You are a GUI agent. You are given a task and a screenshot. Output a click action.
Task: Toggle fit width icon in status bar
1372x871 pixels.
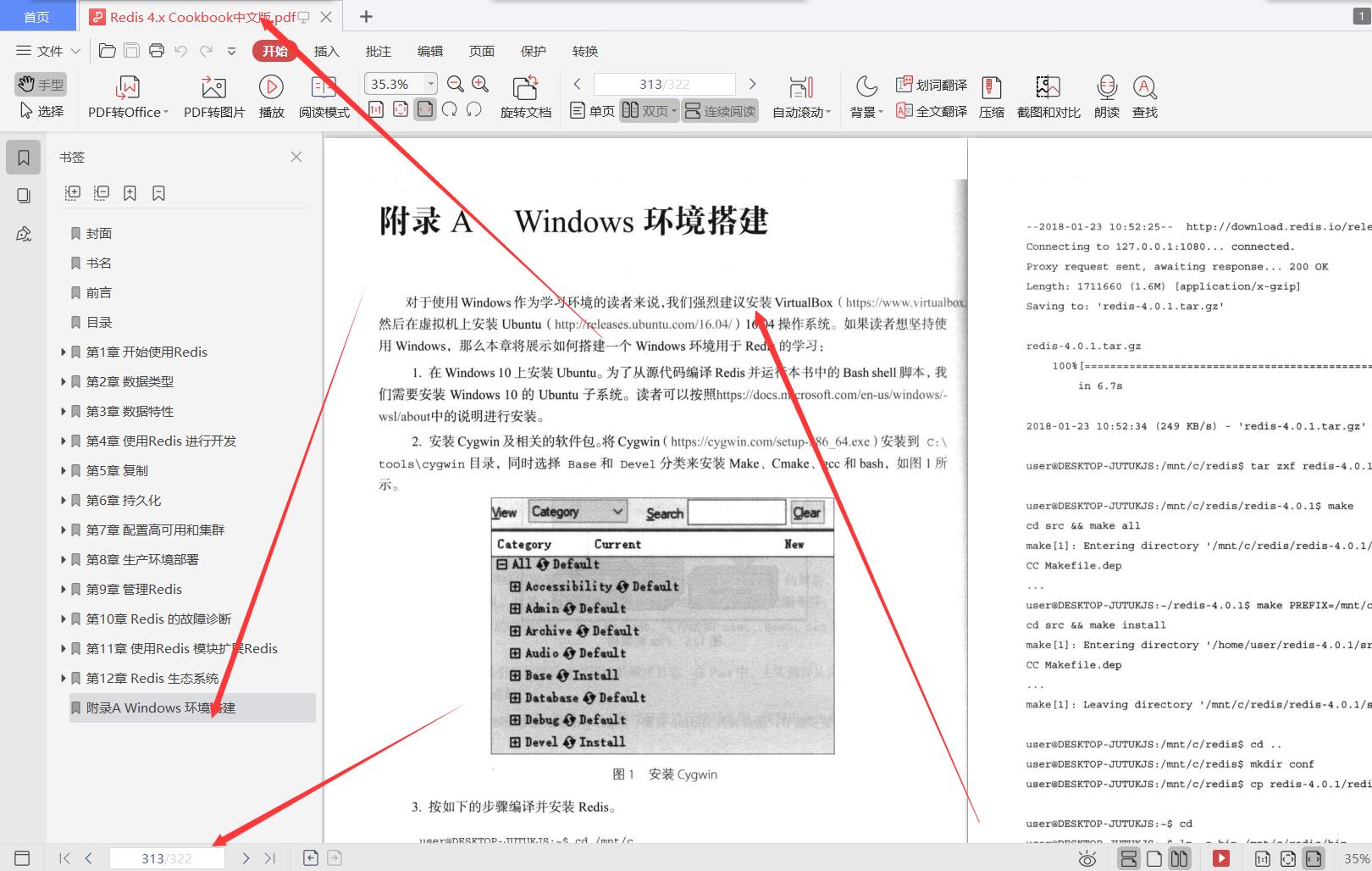tap(1313, 858)
